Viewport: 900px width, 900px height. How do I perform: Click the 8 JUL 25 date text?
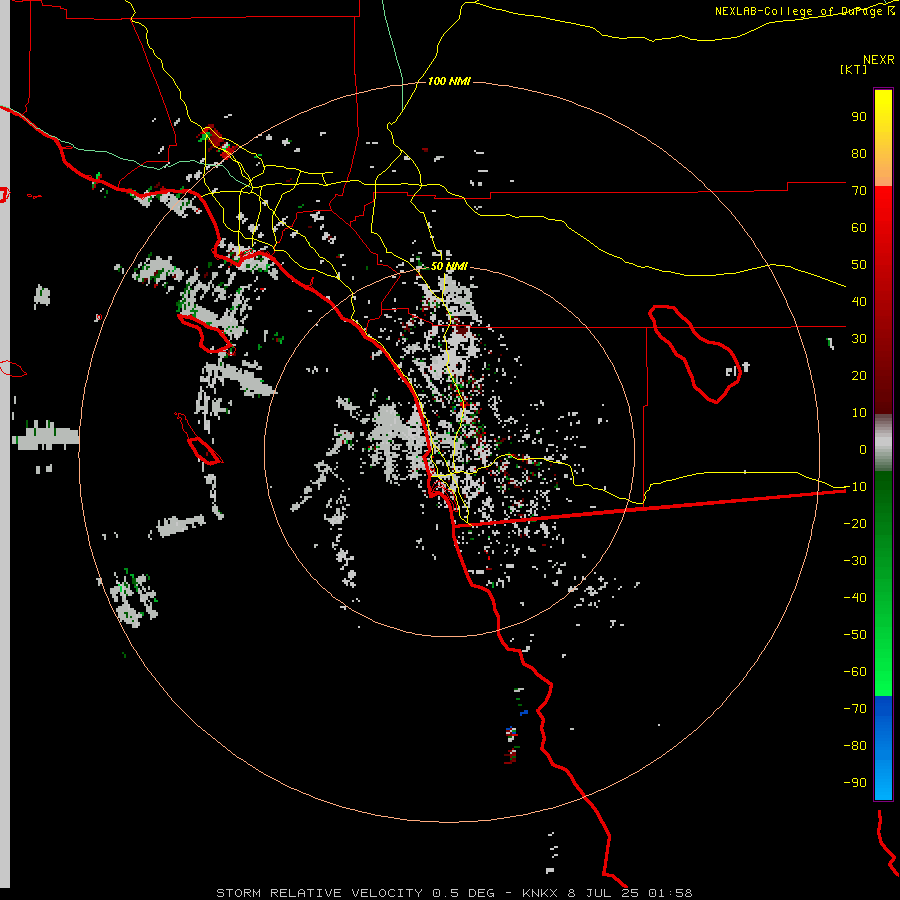[603, 893]
